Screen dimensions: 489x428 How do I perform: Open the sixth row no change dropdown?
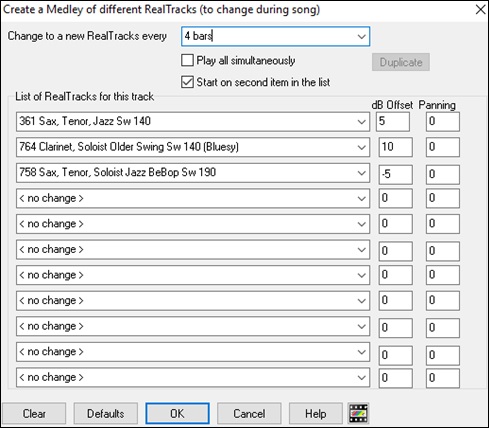click(193, 250)
